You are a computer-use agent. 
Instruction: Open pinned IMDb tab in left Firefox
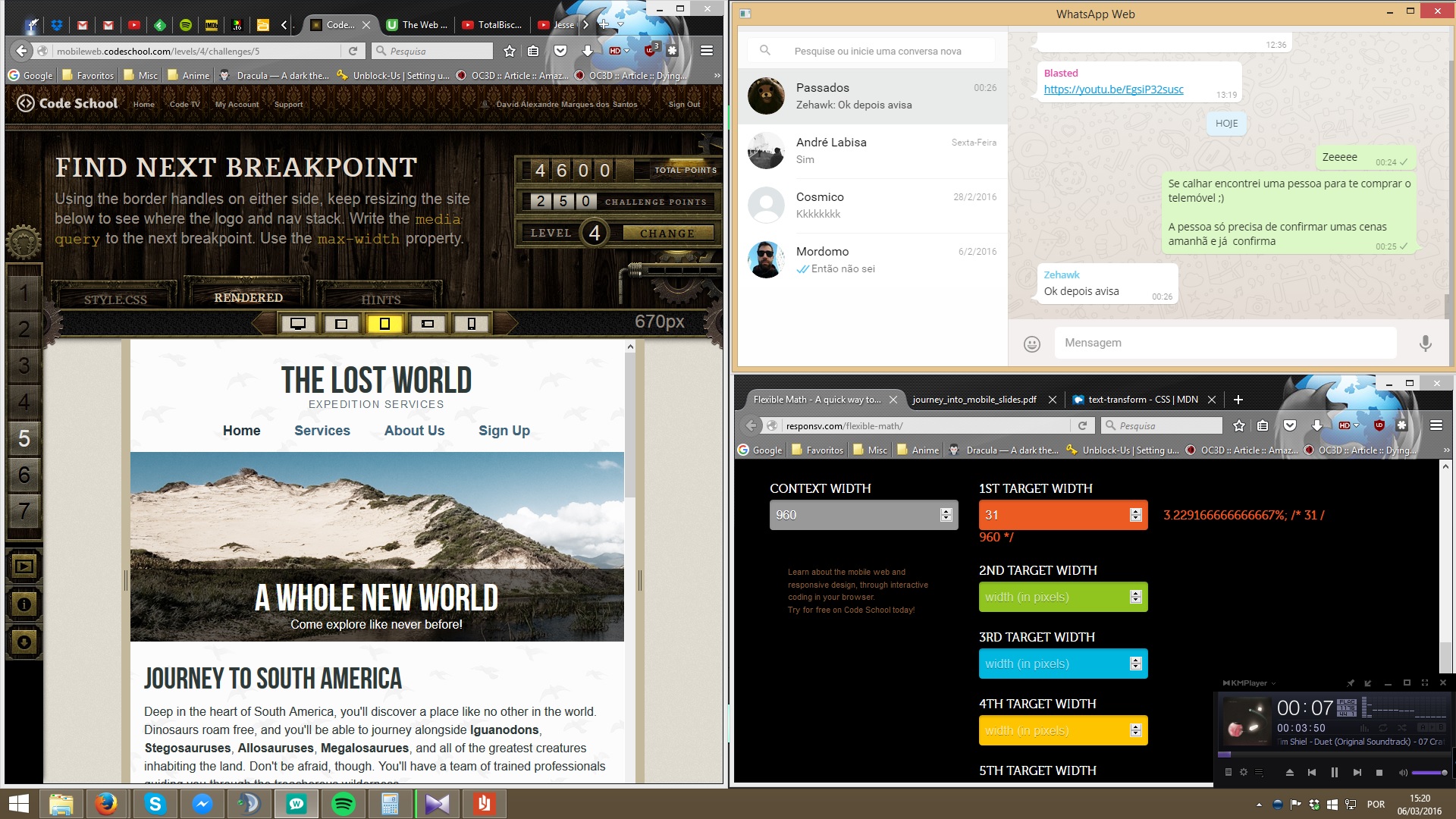coord(212,25)
